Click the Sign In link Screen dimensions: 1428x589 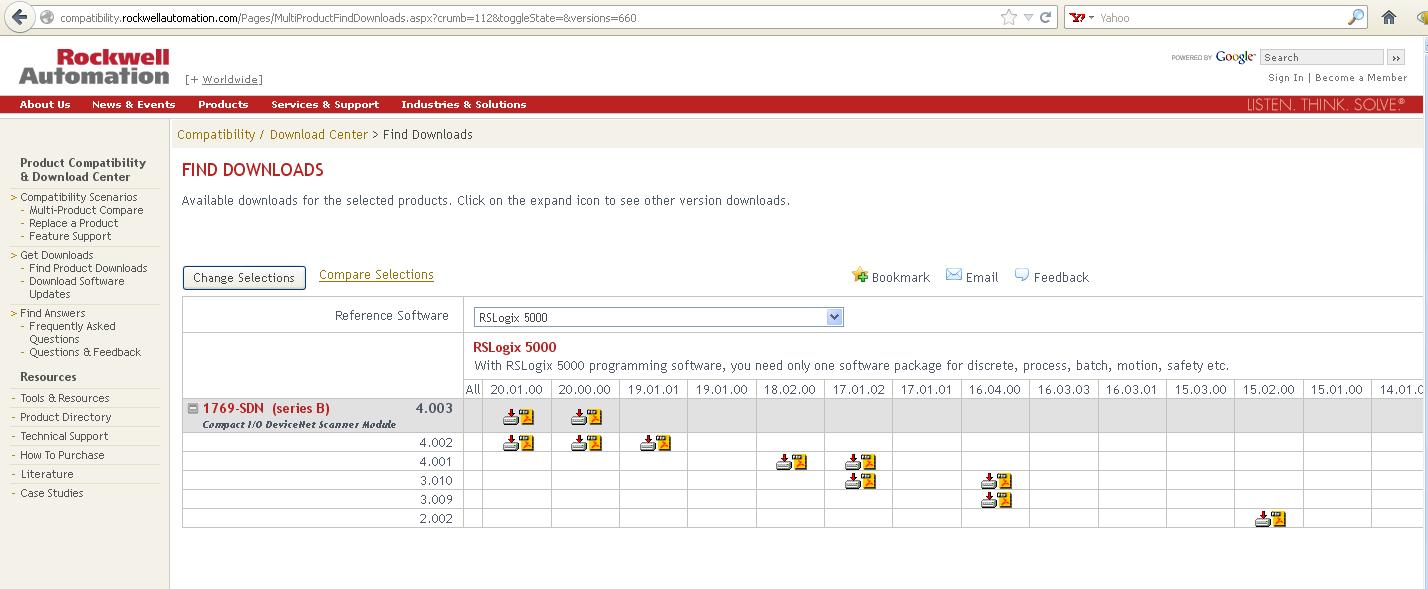(1286, 78)
